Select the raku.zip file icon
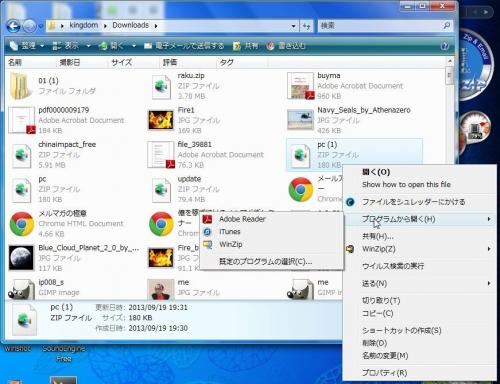This screenshot has height=384, width=500. pyautogui.click(x=161, y=87)
